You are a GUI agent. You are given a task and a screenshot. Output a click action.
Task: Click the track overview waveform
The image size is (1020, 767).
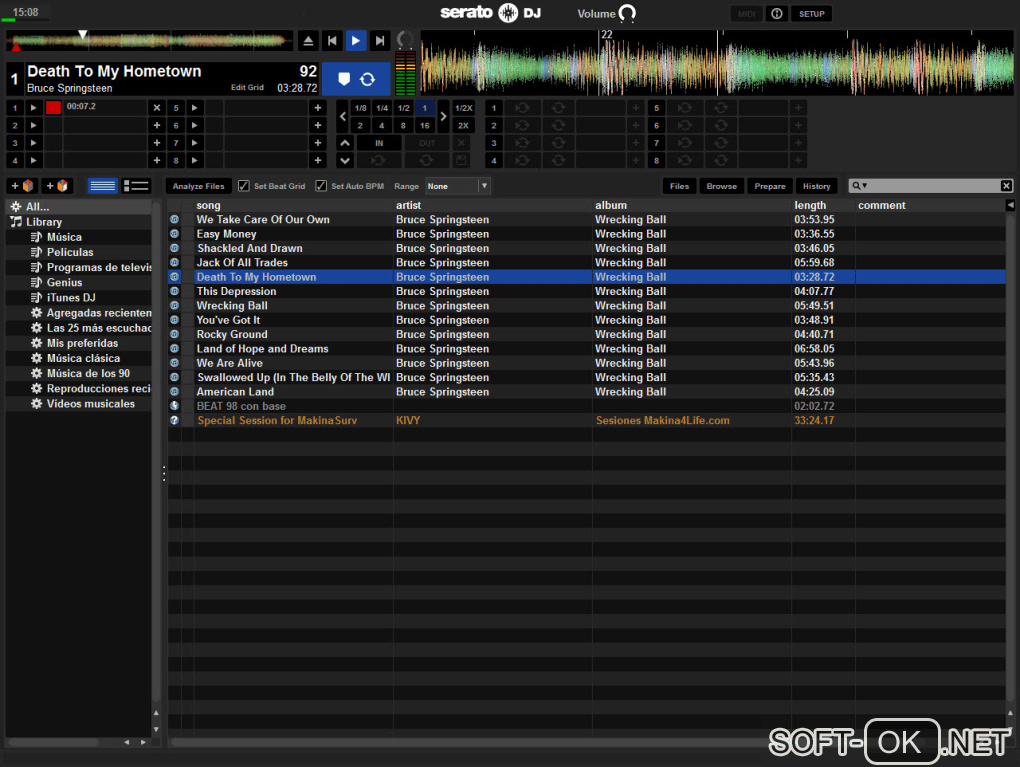click(150, 41)
